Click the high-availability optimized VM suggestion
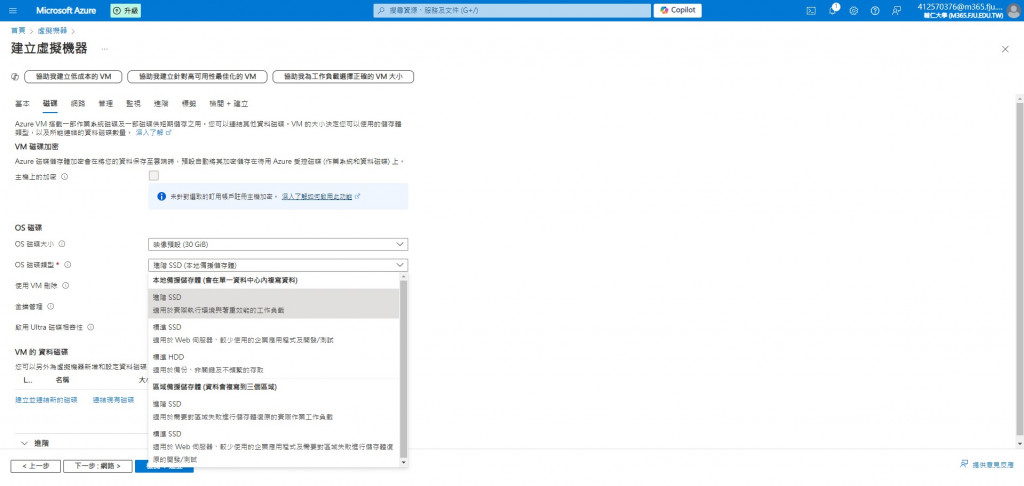Screen dimensions: 1024x486 click(x=198, y=77)
